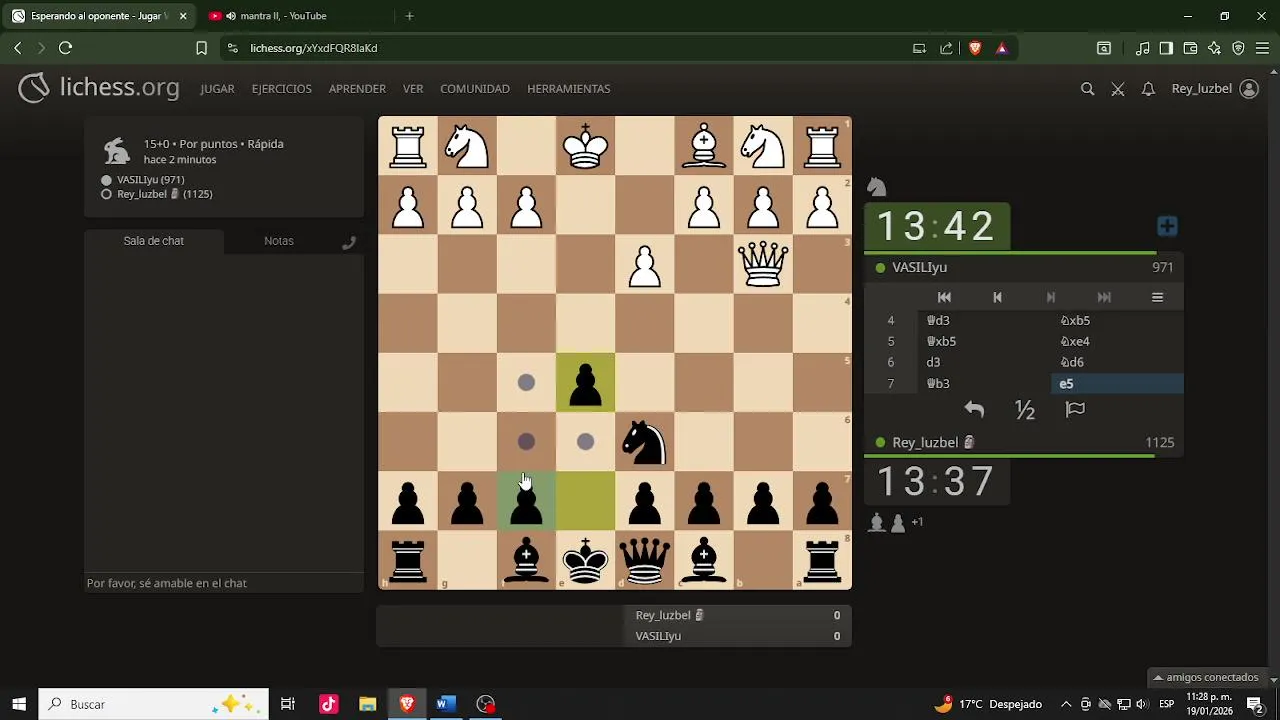Click the Brave Shields lion icon
This screenshot has height=720, width=1280.
tap(975, 48)
